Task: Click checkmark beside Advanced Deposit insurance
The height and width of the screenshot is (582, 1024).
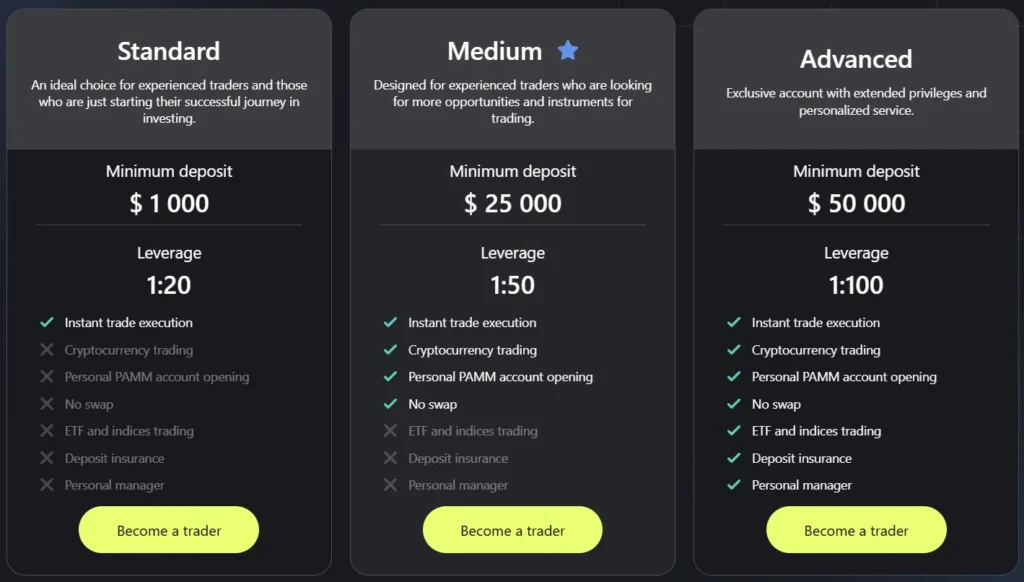Action: [733, 458]
